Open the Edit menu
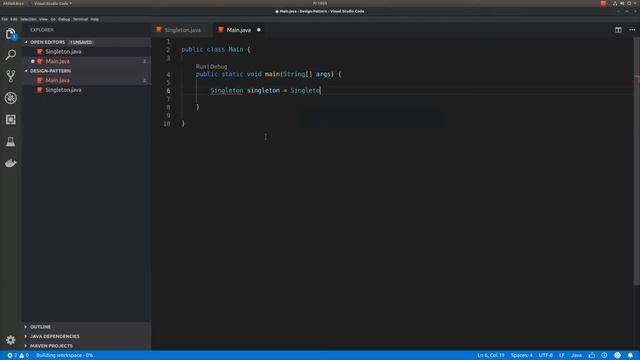The height and width of the screenshot is (360, 640). pos(14,19)
